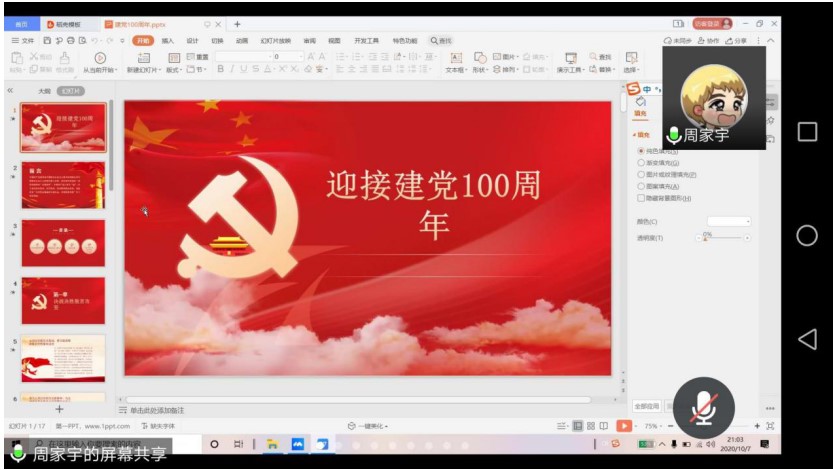Open the File menu
This screenshot has width=833, height=470.
coord(23,40)
